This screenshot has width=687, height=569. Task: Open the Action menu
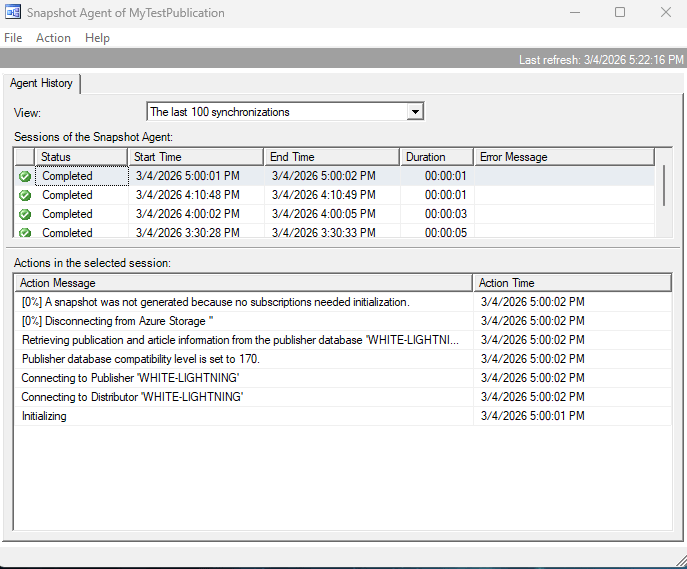(x=53, y=38)
